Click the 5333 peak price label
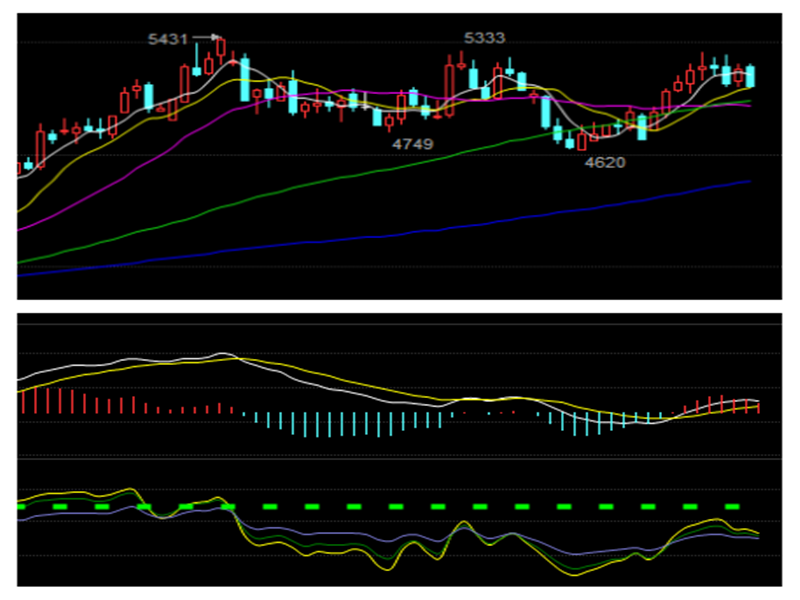This screenshot has height=600, width=800. click(x=484, y=38)
